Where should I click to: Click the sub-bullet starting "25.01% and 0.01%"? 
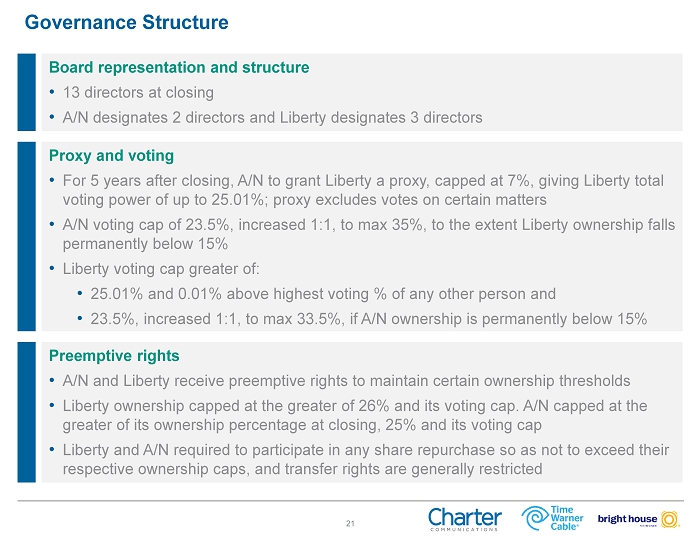(322, 294)
